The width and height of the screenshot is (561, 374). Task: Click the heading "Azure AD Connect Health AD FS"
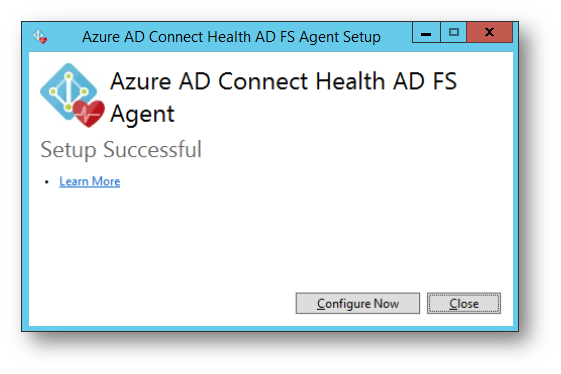tap(283, 81)
